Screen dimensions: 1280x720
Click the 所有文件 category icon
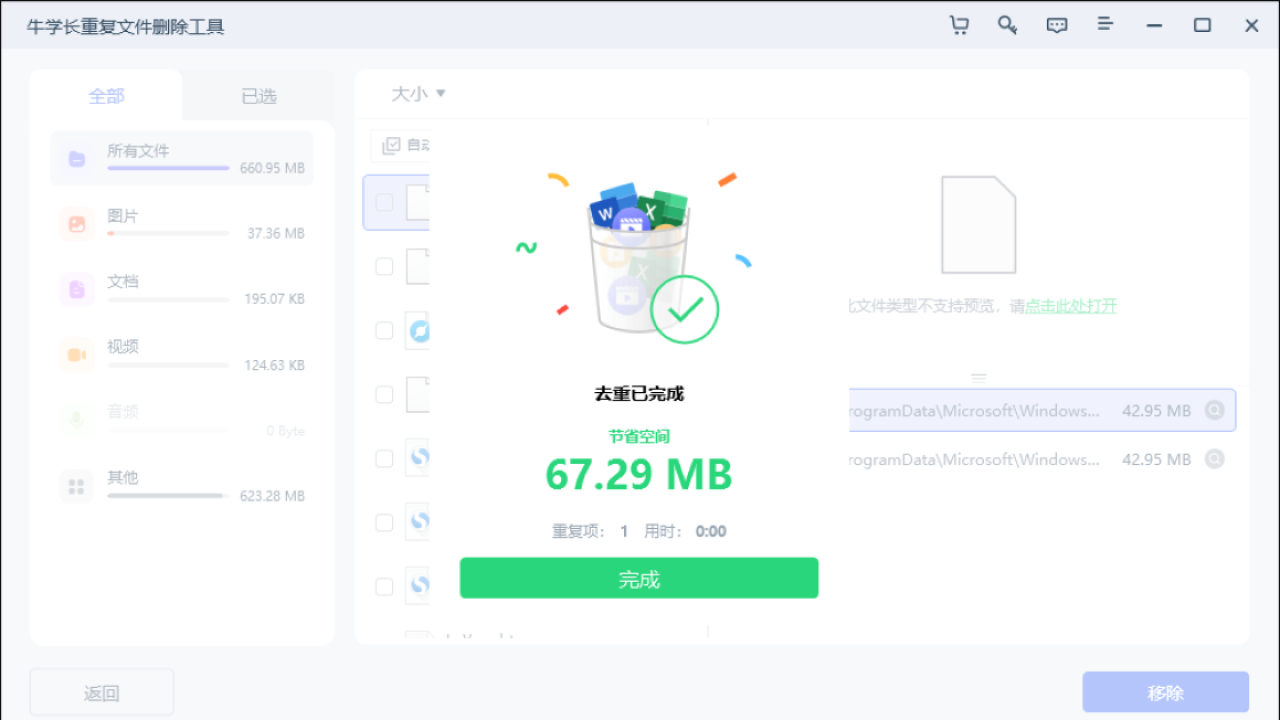point(77,157)
